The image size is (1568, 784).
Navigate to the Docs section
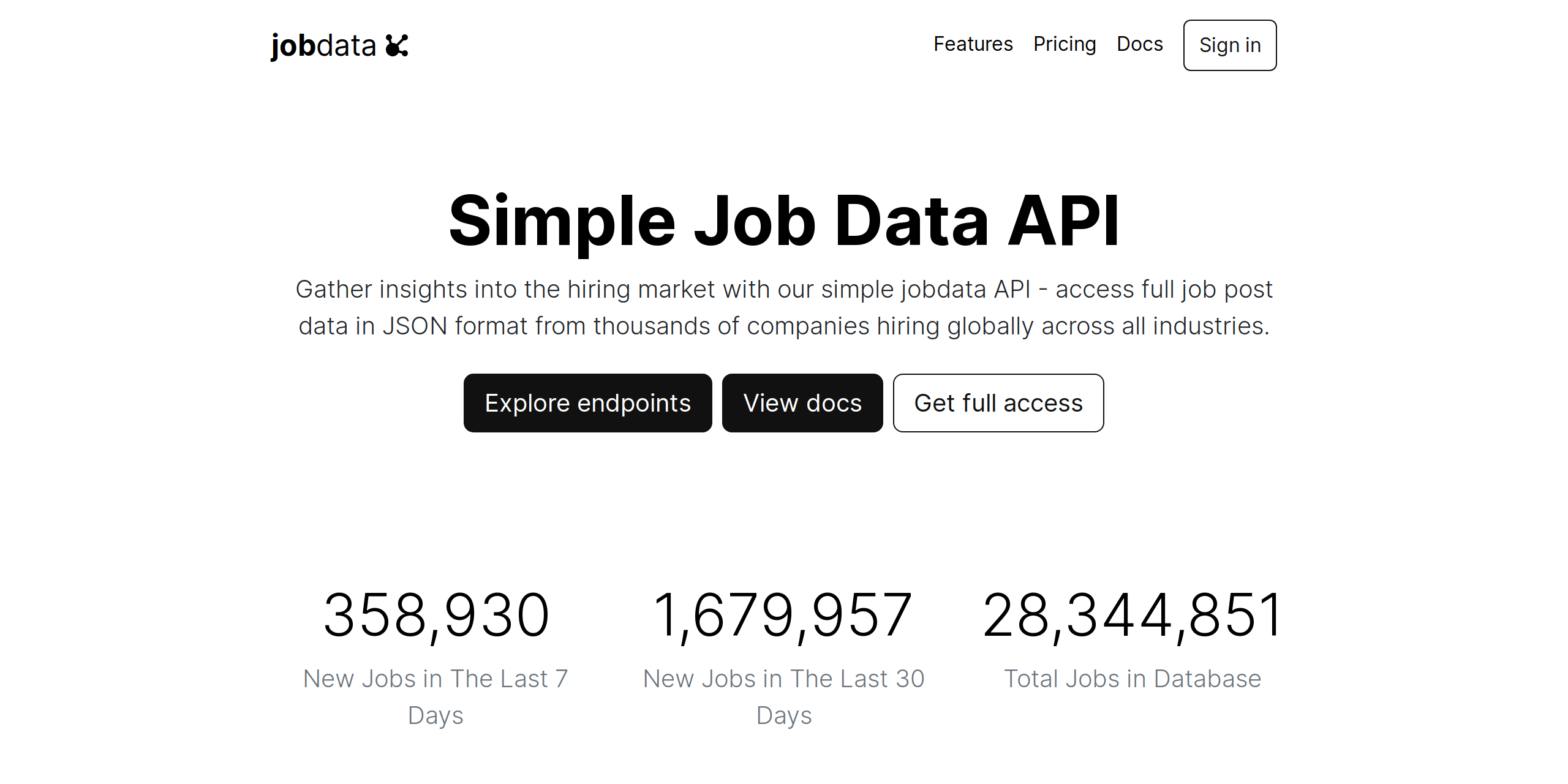coord(1140,44)
